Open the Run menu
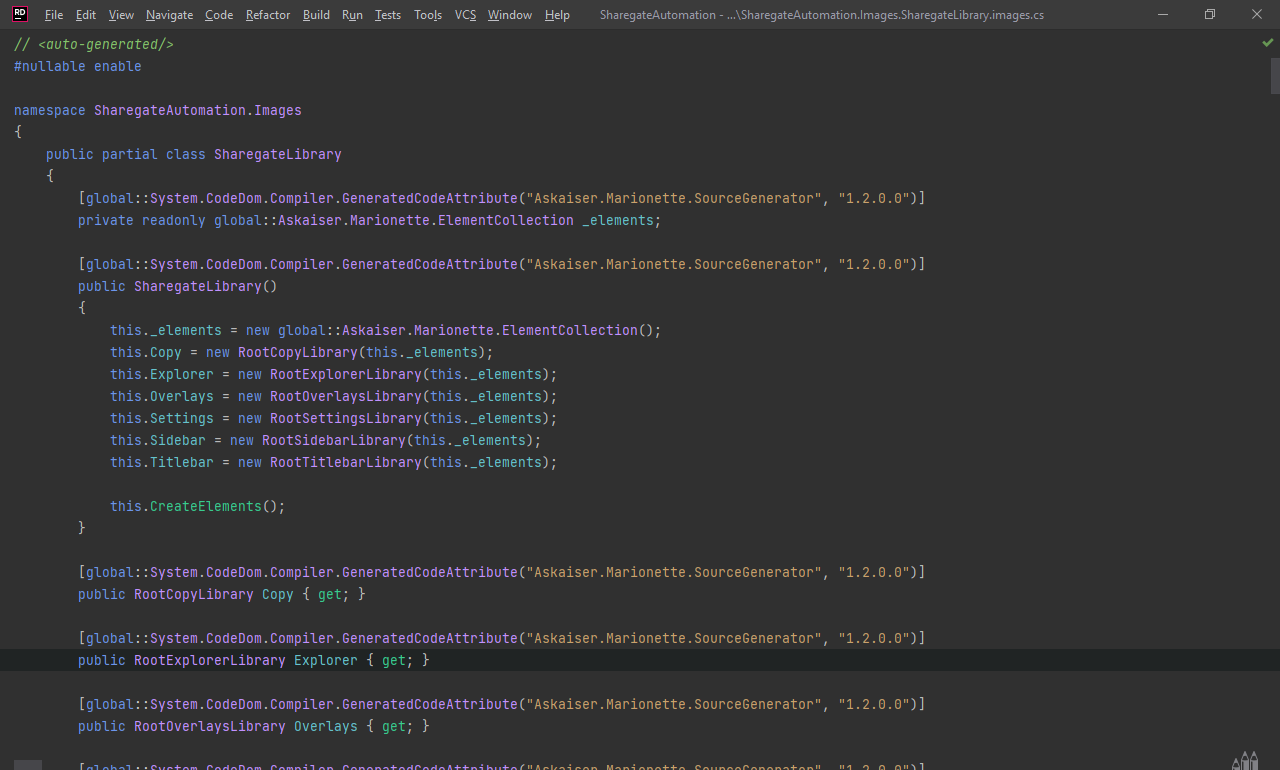This screenshot has width=1280, height=770. pos(352,15)
